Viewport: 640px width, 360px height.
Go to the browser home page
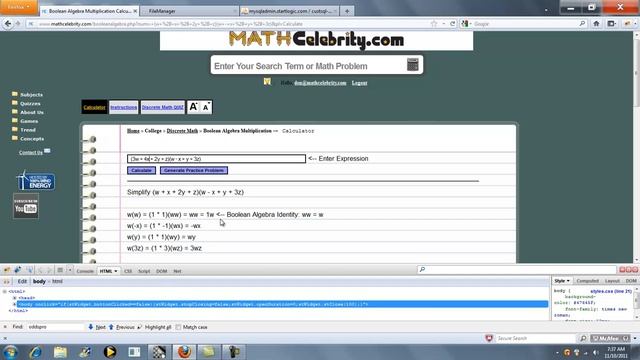coord(596,24)
